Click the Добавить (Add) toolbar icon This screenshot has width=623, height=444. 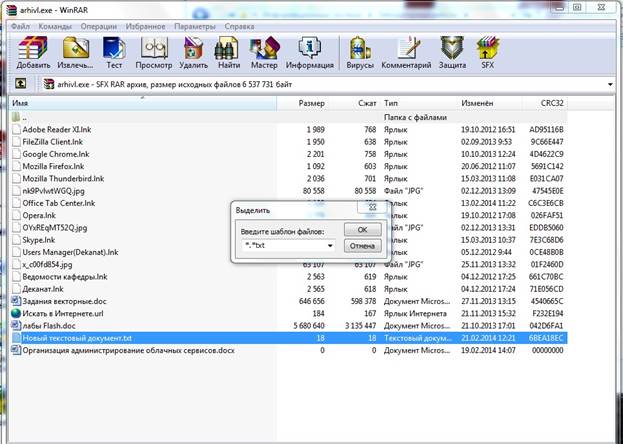pos(33,48)
